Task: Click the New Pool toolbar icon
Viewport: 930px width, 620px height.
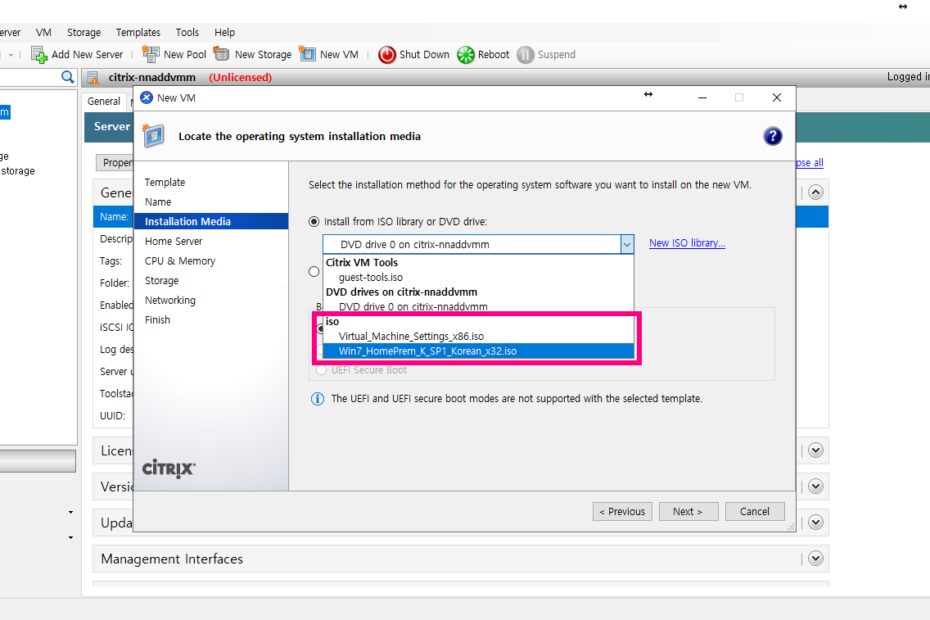Action: [x=151, y=54]
